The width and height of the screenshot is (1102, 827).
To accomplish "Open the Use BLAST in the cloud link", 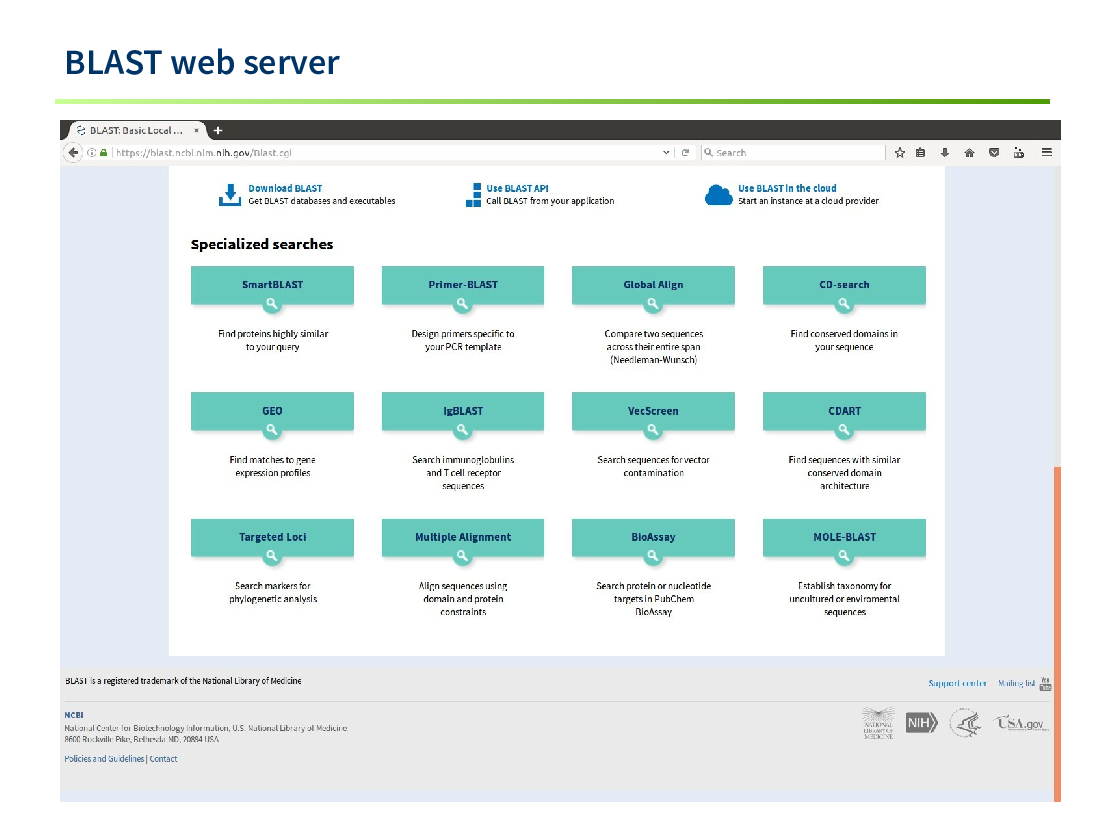I will tap(787, 188).
